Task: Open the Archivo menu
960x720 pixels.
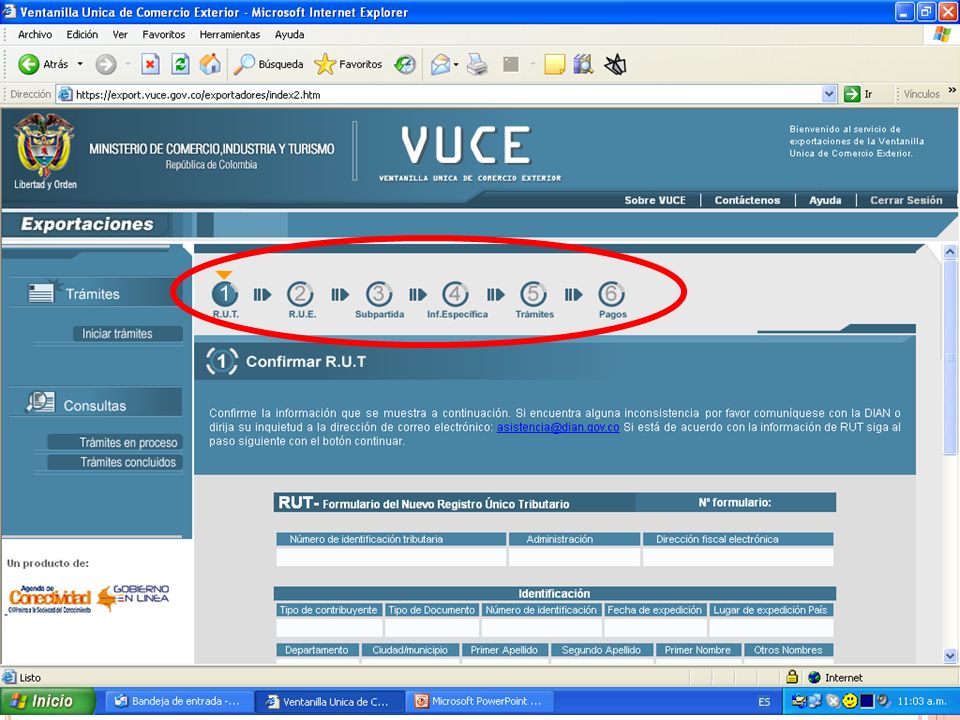Action: coord(35,35)
